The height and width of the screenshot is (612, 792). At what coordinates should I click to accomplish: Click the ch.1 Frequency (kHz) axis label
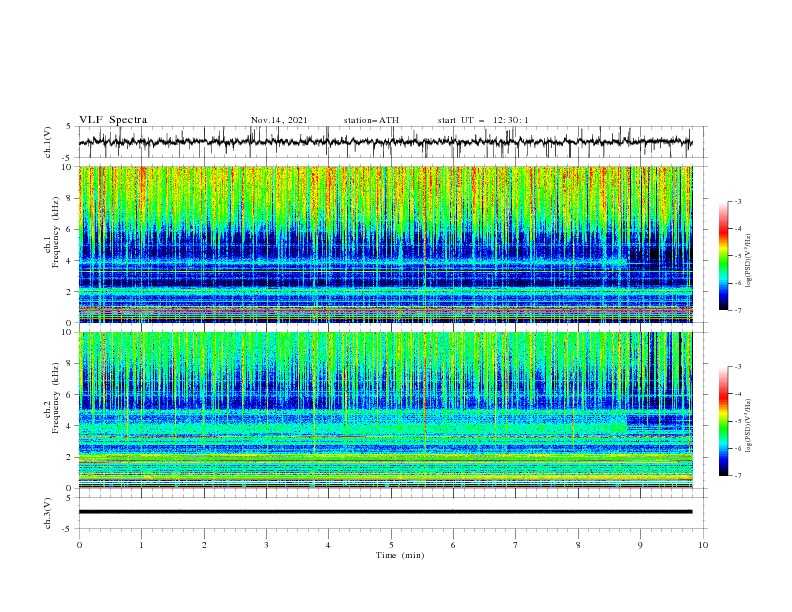click(52, 233)
